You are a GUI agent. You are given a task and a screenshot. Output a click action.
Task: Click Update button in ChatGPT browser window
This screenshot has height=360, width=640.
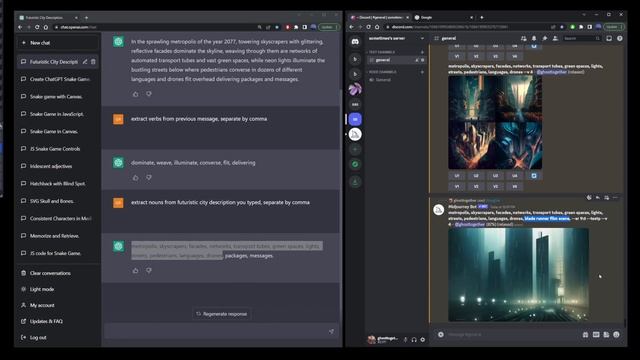coord(328,27)
